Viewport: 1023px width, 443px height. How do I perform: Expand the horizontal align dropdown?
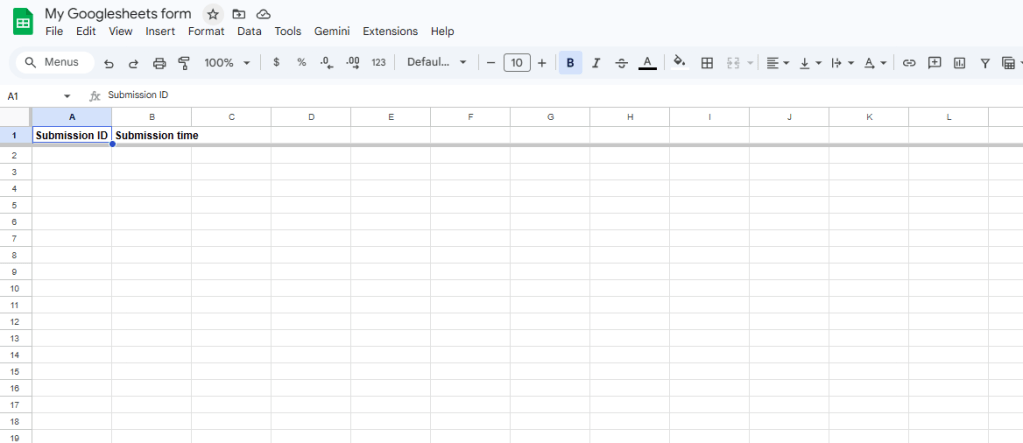click(x=777, y=63)
